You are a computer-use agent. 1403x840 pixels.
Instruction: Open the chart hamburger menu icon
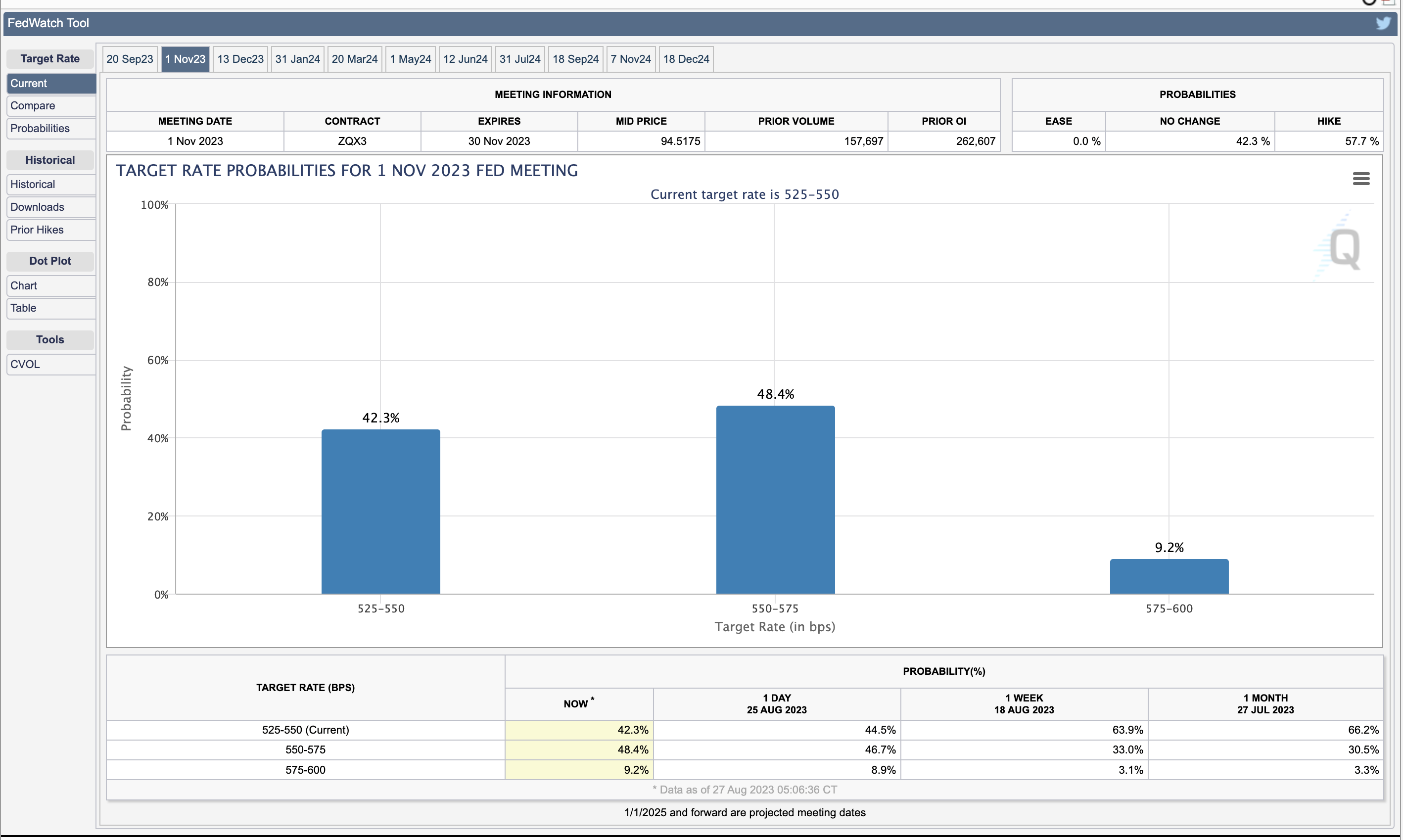tap(1360, 179)
